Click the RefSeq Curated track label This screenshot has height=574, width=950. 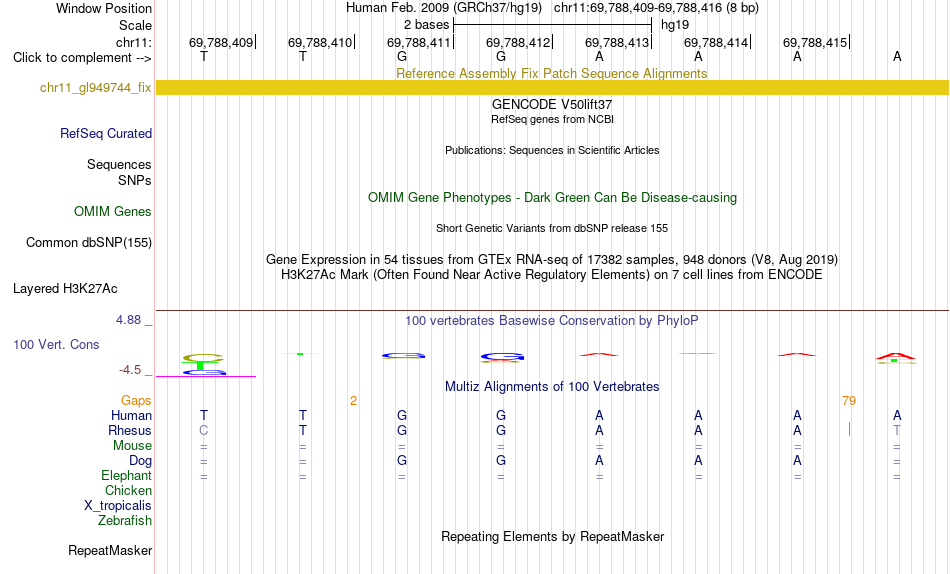(106, 133)
